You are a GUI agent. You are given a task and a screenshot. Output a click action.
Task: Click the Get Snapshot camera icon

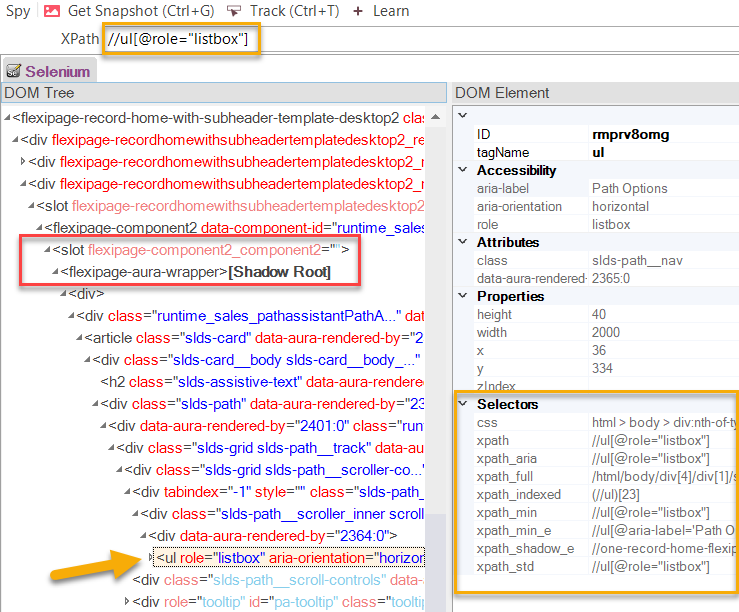tap(51, 11)
